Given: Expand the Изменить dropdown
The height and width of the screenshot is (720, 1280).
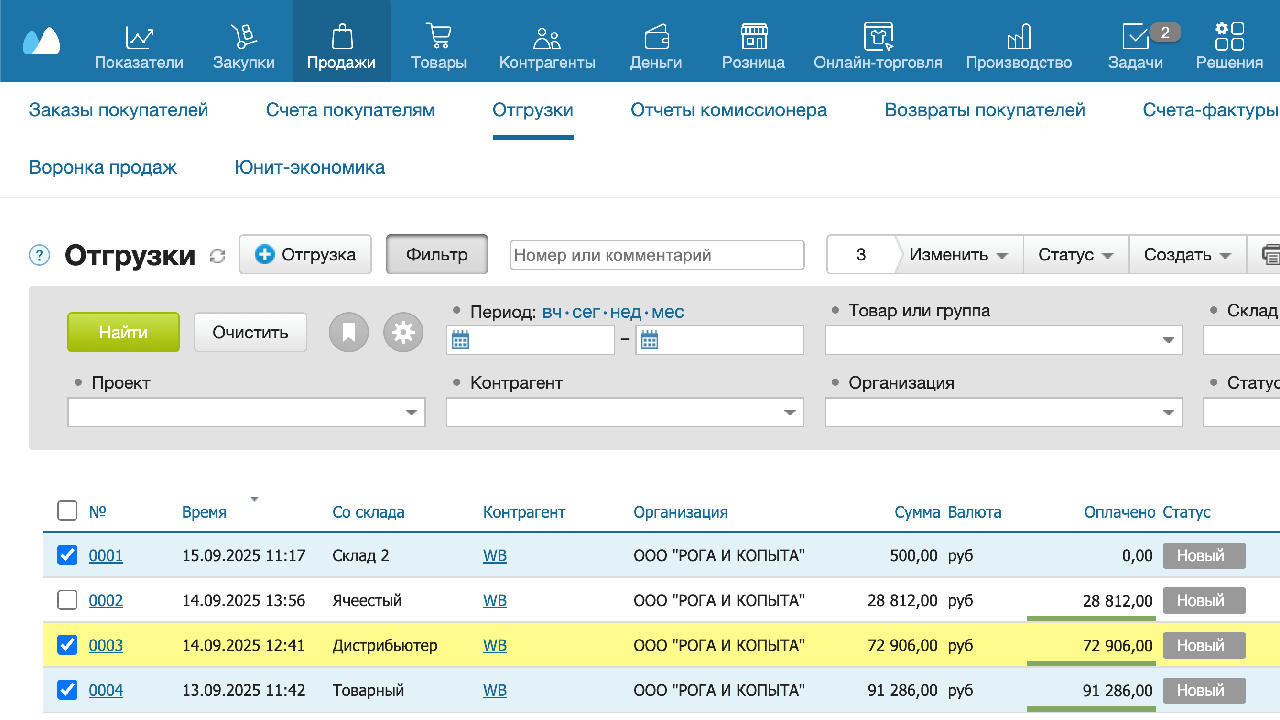Looking at the screenshot, I should [x=958, y=255].
